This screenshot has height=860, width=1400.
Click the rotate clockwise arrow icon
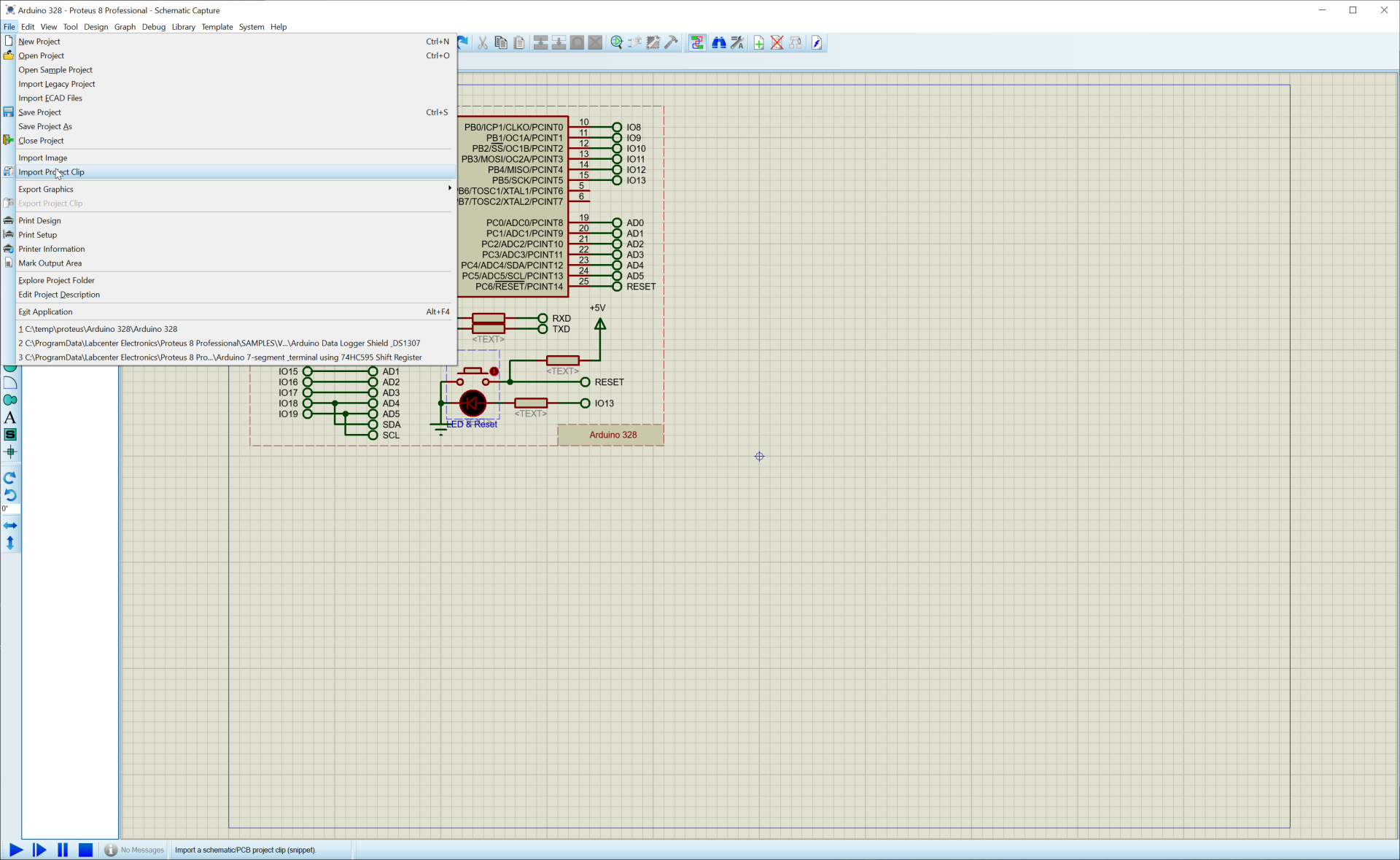pyautogui.click(x=10, y=478)
